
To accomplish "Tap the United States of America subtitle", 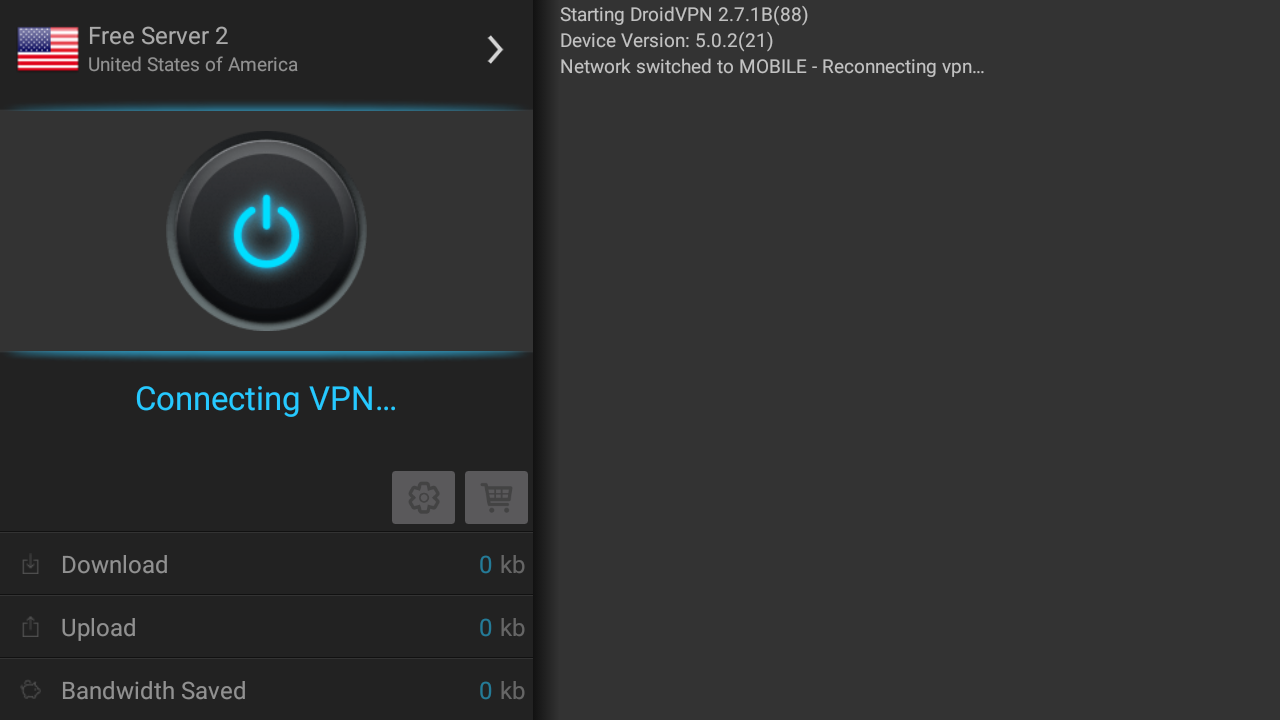I will point(193,65).
